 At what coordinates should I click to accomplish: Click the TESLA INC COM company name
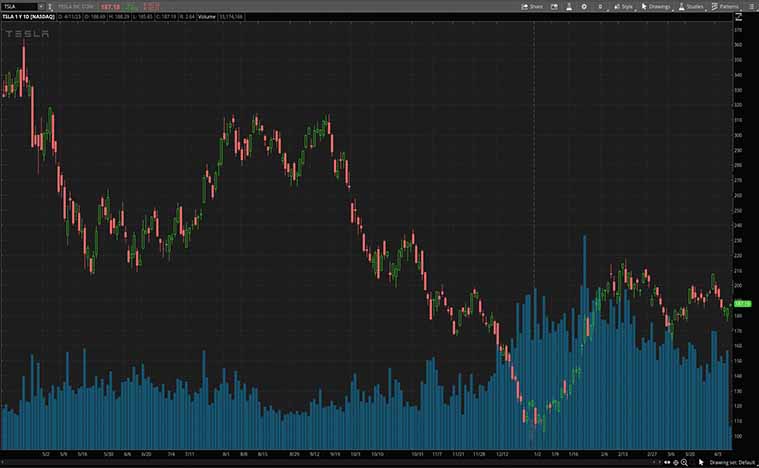[76, 7]
